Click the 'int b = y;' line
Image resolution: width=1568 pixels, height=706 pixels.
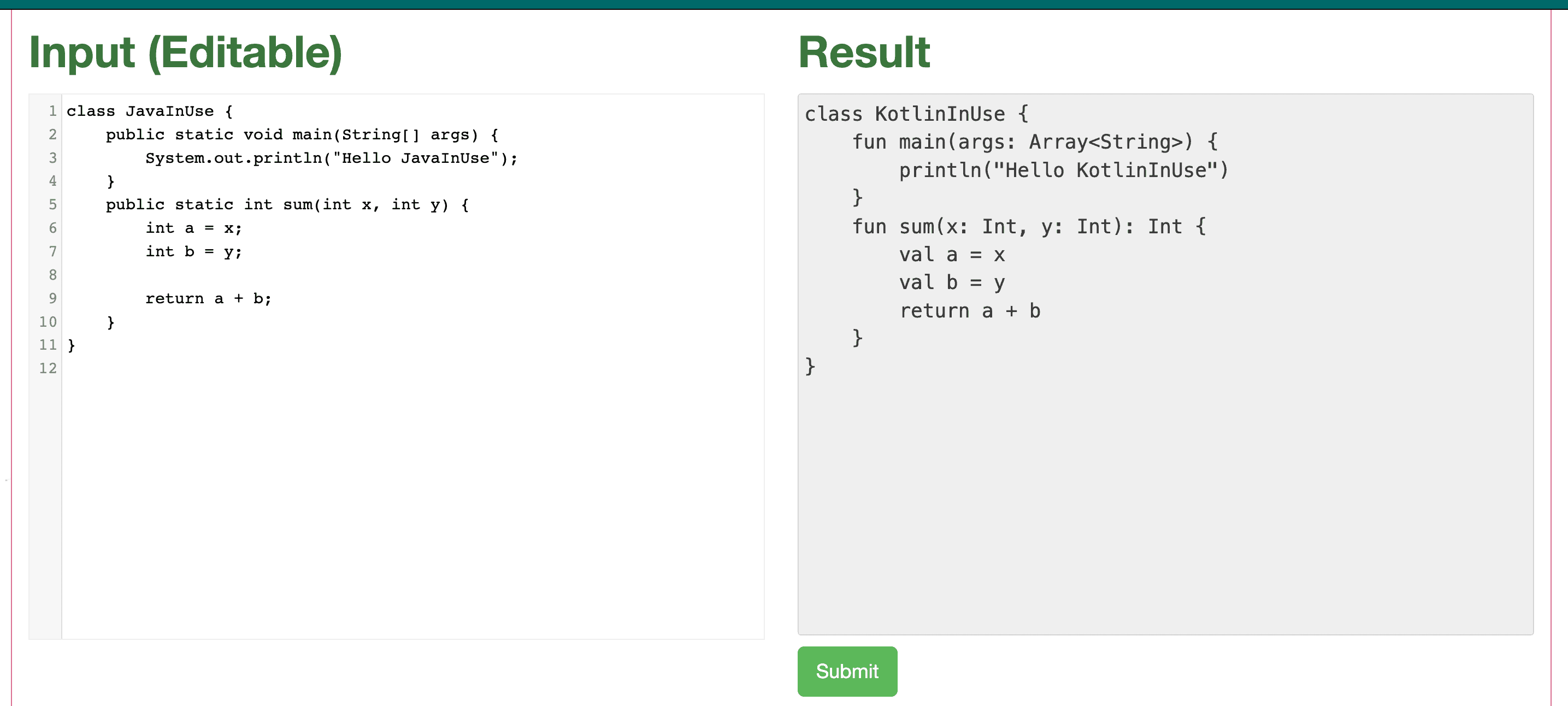[192, 251]
